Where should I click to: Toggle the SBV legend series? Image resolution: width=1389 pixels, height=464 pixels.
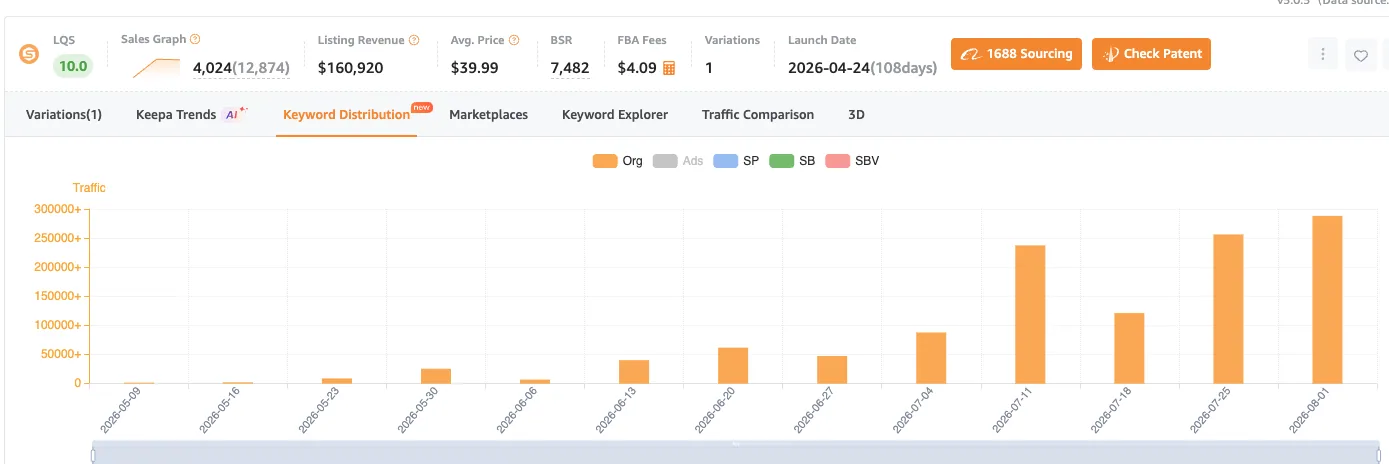point(852,160)
